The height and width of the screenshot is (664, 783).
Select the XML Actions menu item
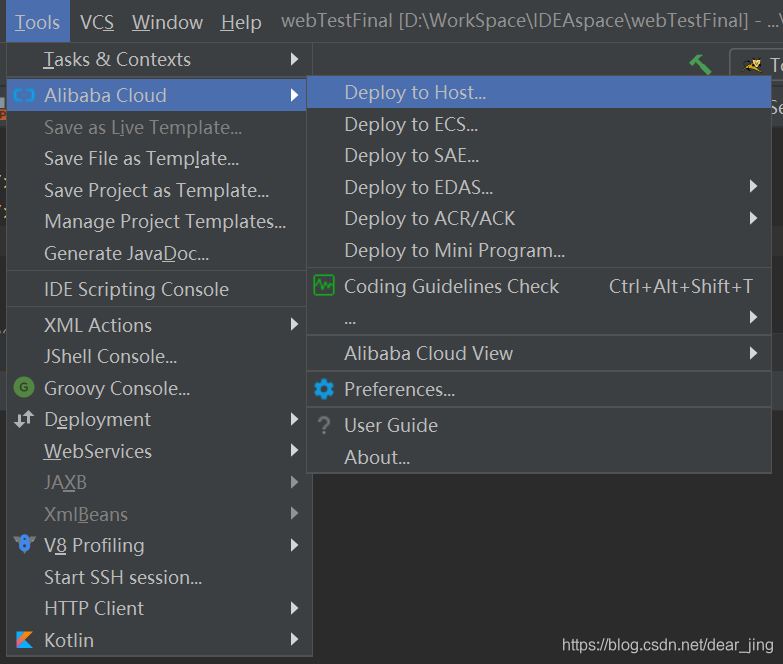tap(157, 325)
